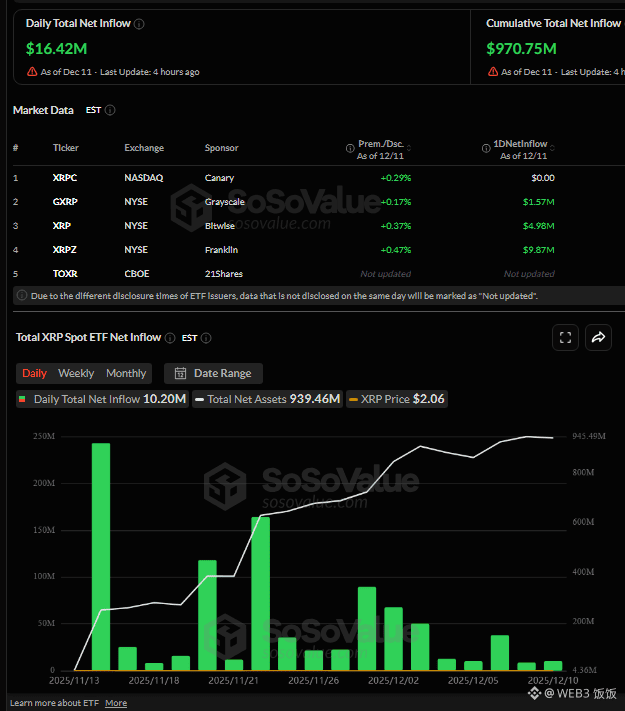Viewport: 625px width, 711px height.
Task: Click the orange swatch in XRP Price legend
Action: 353,399
